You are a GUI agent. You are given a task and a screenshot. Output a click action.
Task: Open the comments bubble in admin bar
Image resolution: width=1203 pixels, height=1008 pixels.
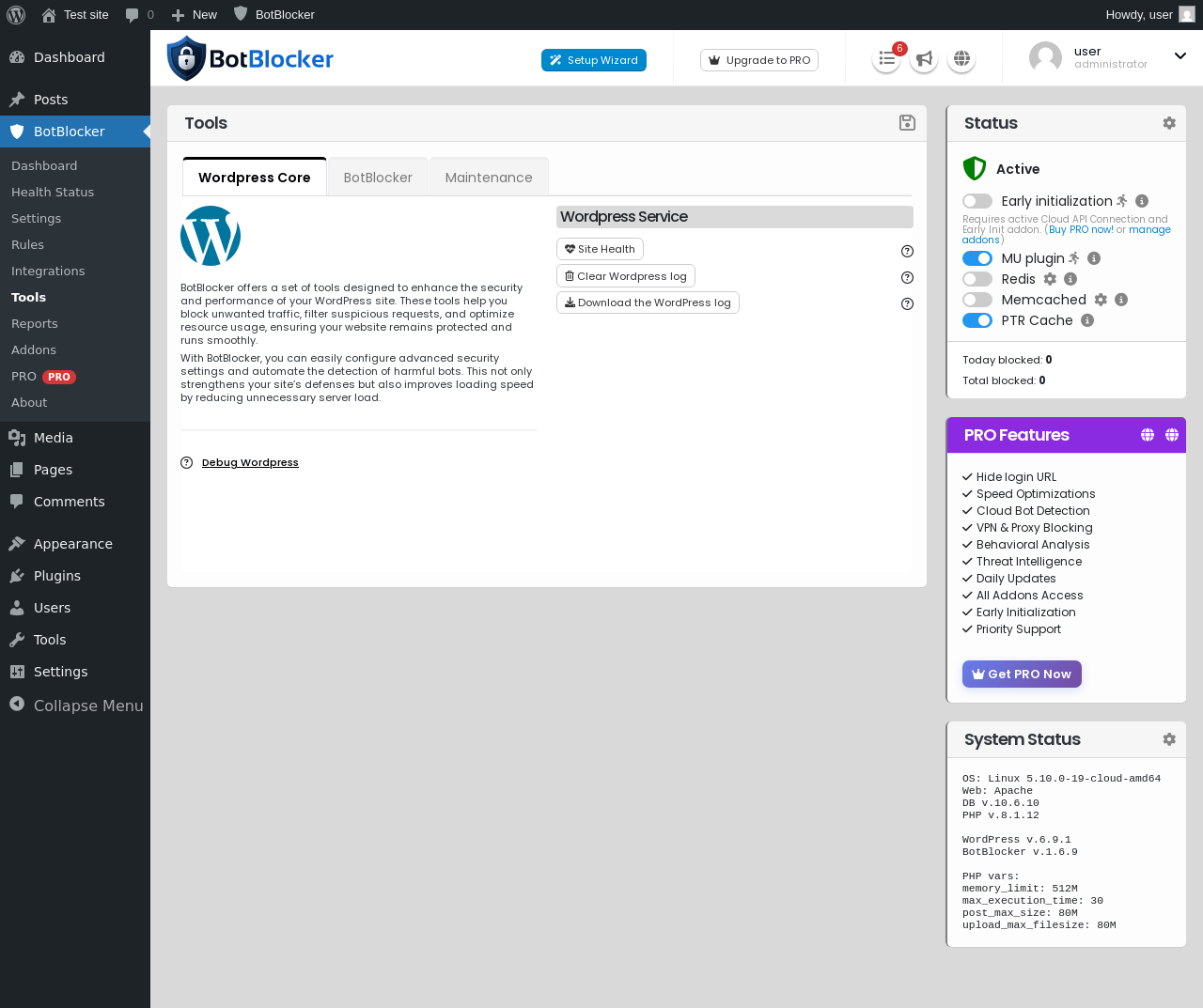coord(139,14)
